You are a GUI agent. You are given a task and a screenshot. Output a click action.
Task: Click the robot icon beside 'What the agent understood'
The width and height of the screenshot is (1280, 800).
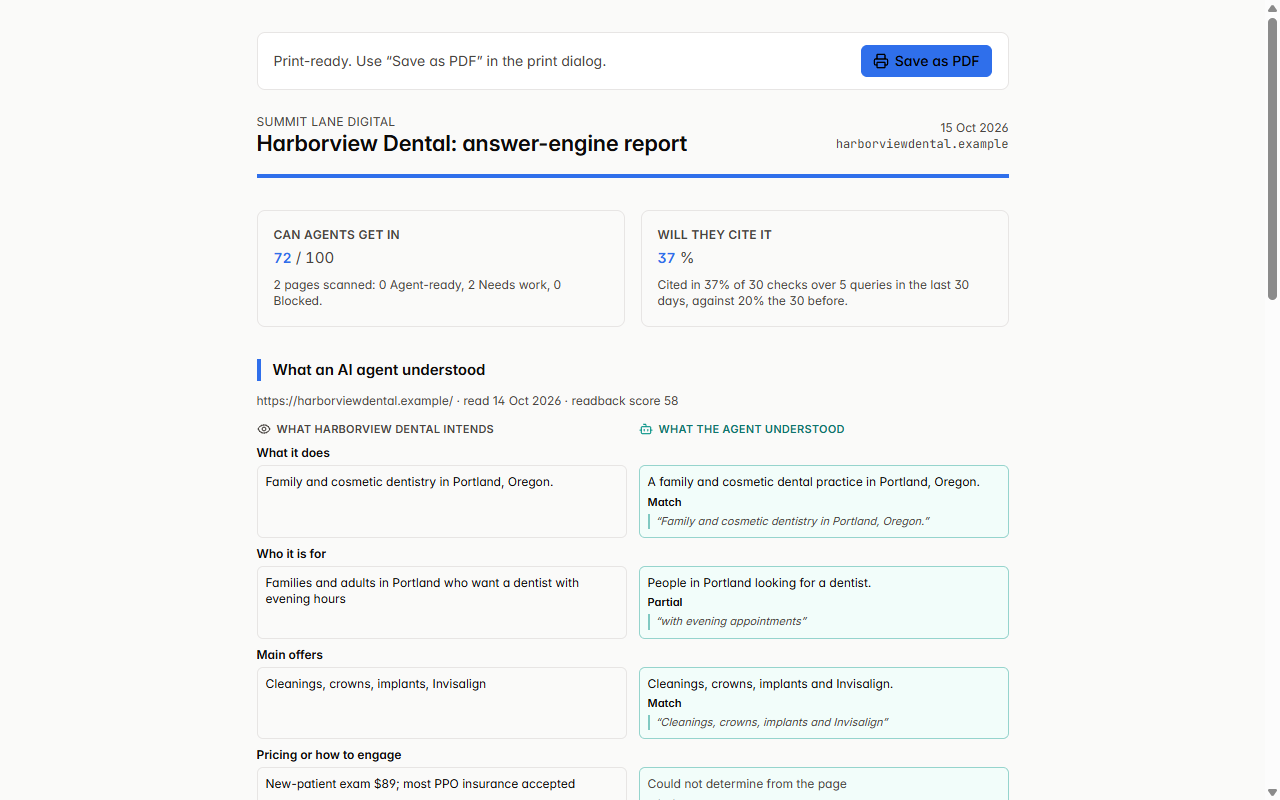pos(646,429)
